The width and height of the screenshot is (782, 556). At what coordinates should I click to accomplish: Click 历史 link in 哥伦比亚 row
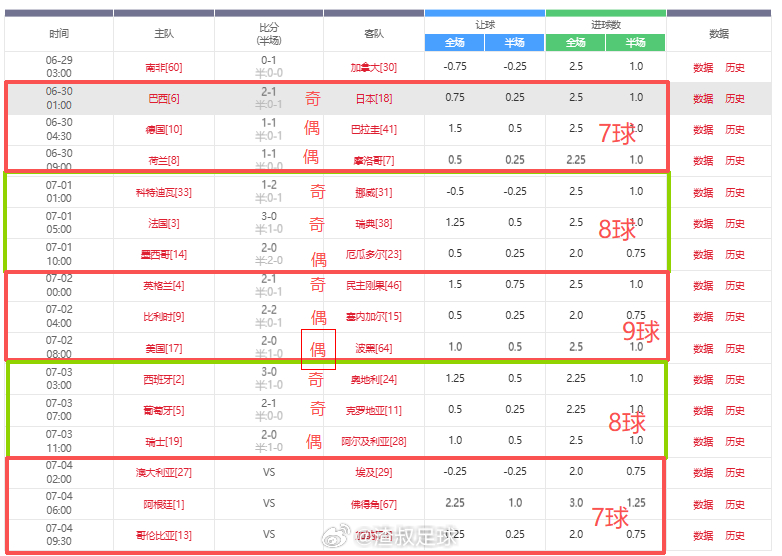(x=735, y=536)
